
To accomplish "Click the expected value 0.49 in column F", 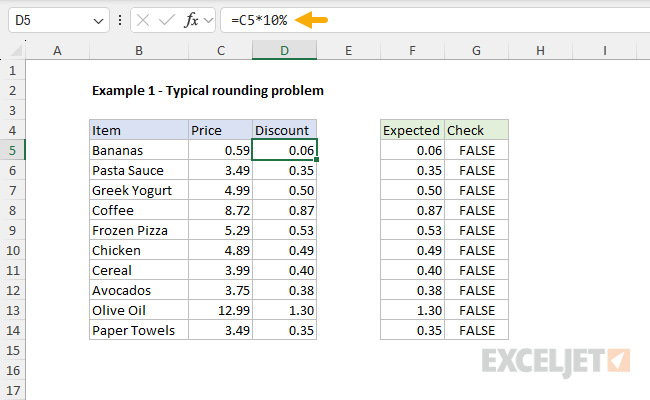I will click(412, 250).
